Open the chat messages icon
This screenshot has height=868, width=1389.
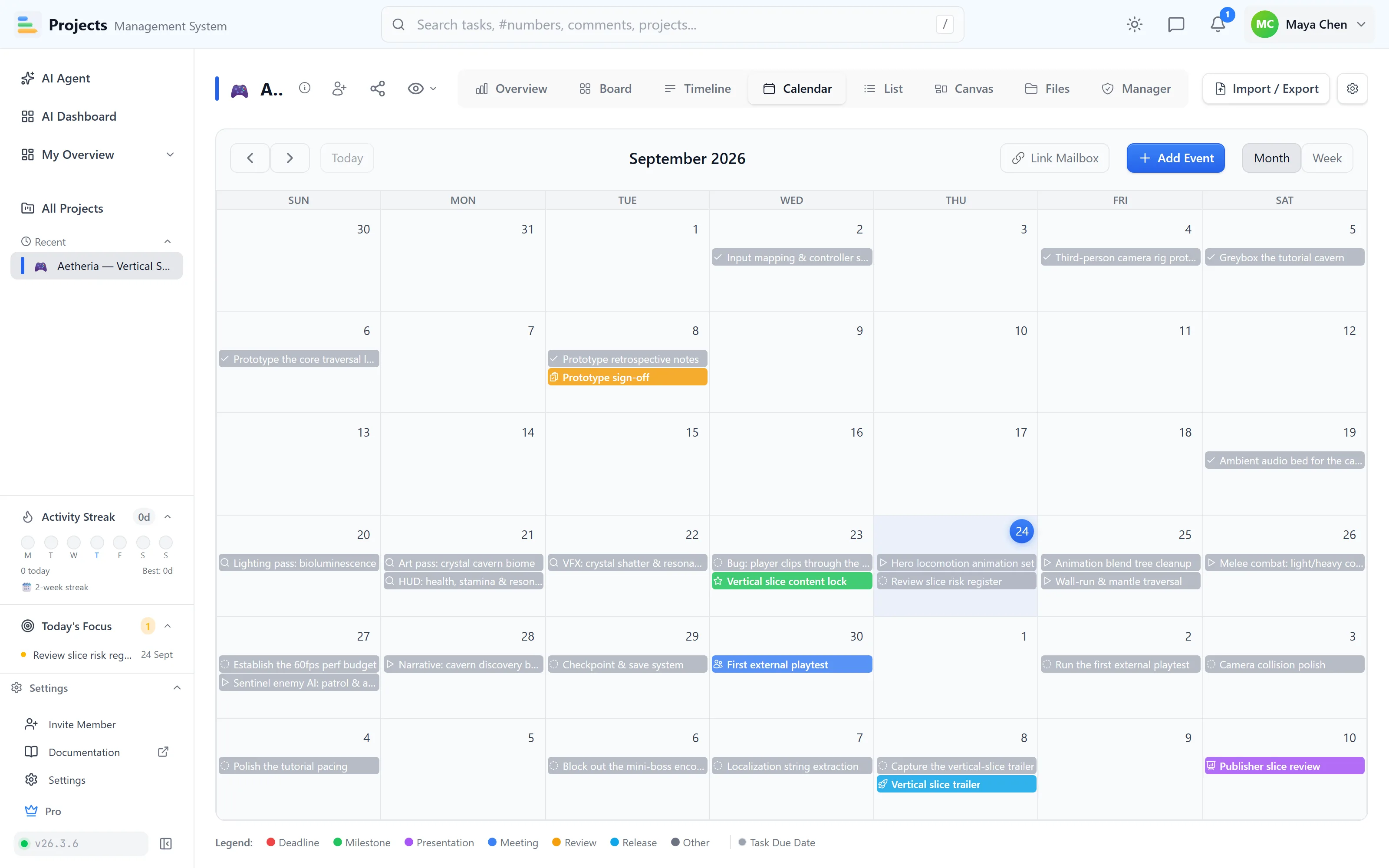coord(1176,24)
